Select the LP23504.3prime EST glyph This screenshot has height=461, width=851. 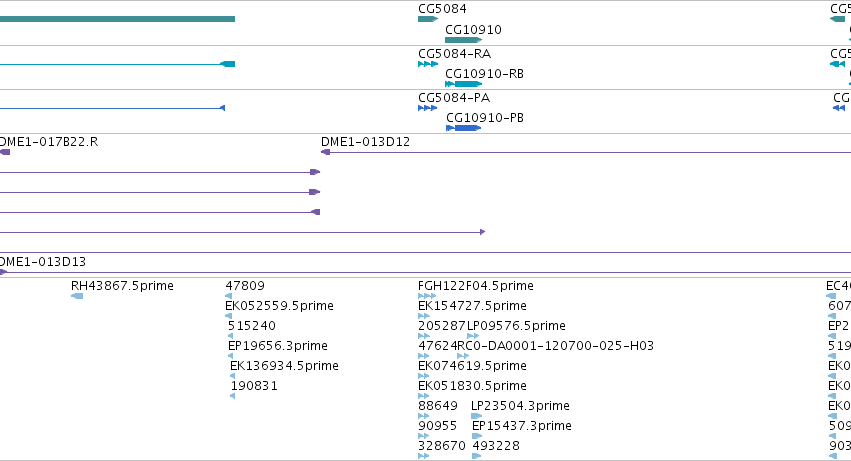(x=477, y=416)
